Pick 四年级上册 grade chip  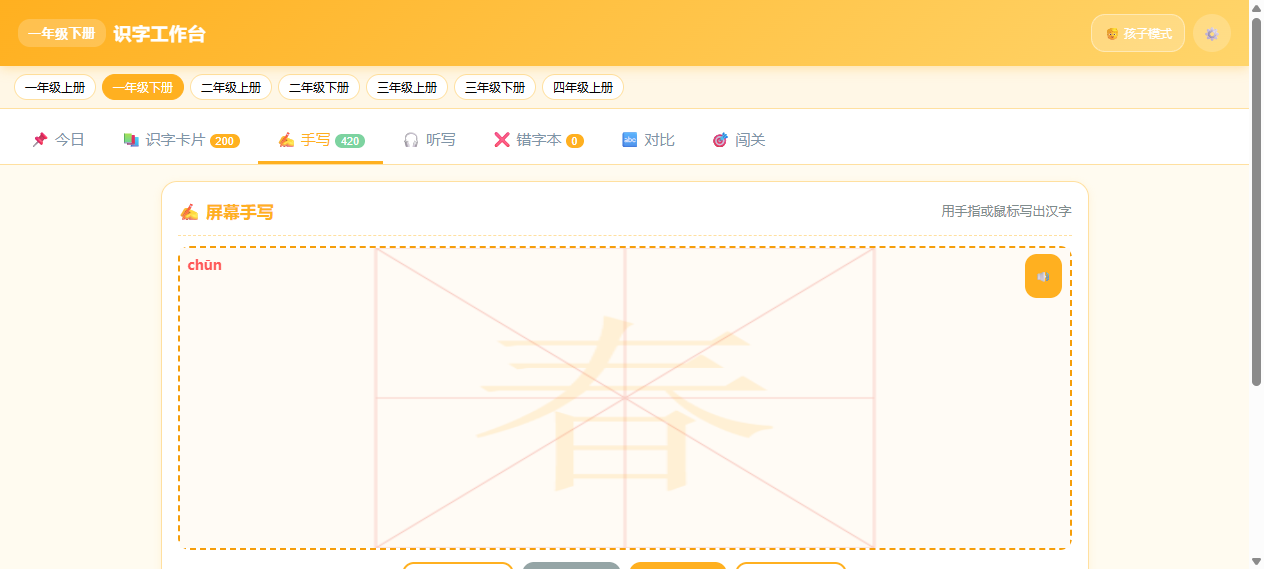[x=583, y=87]
